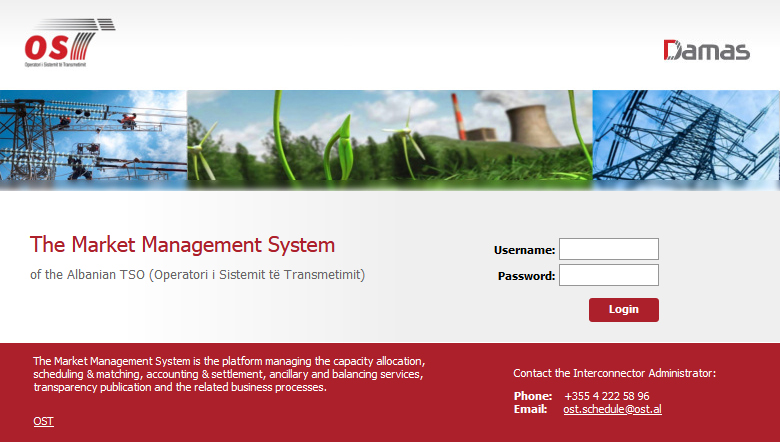Image resolution: width=780 pixels, height=442 pixels.
Task: Click the transmission pylon banner photo
Action: point(686,138)
